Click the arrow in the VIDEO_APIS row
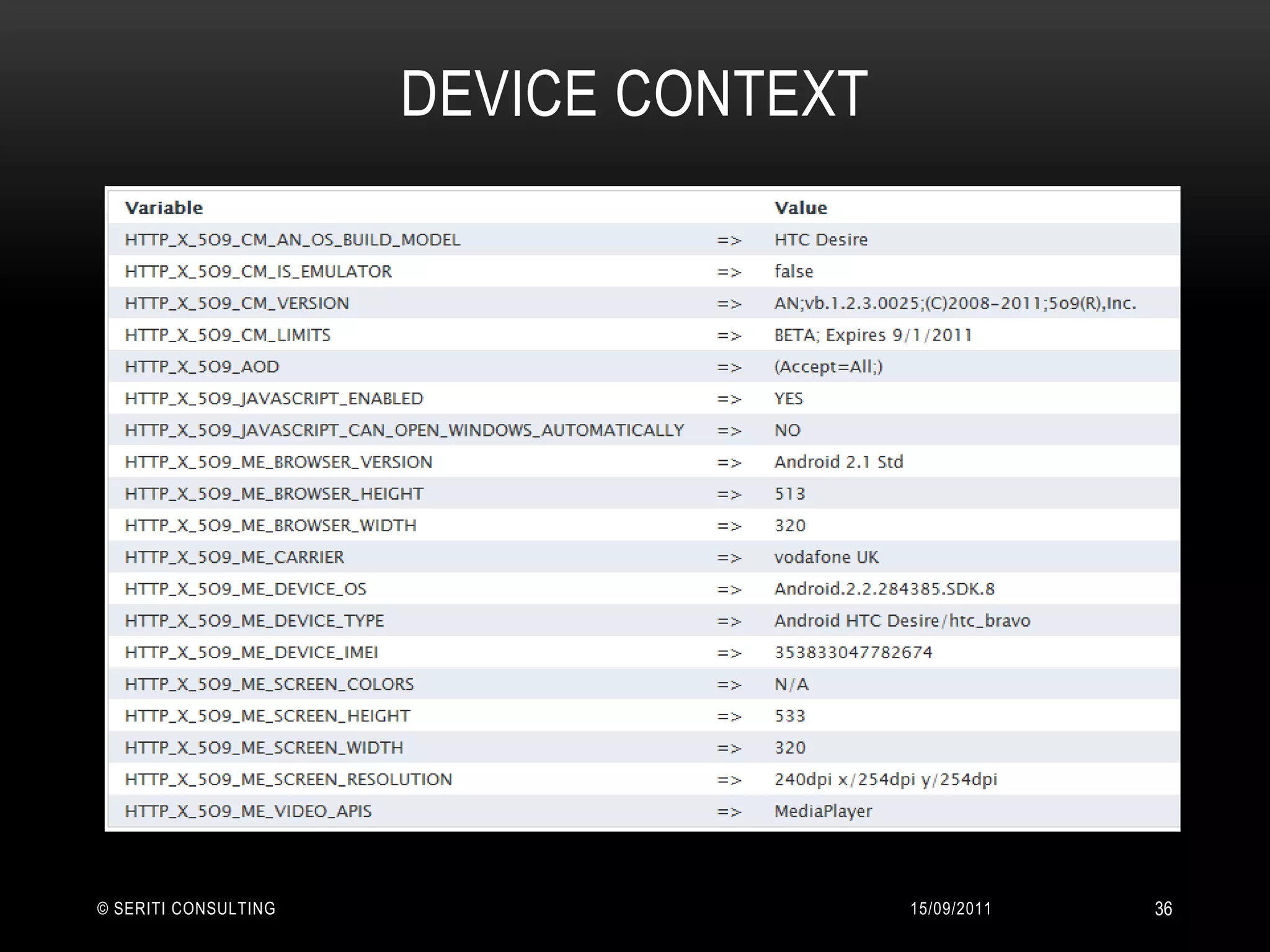This screenshot has height=952, width=1270. 729,813
